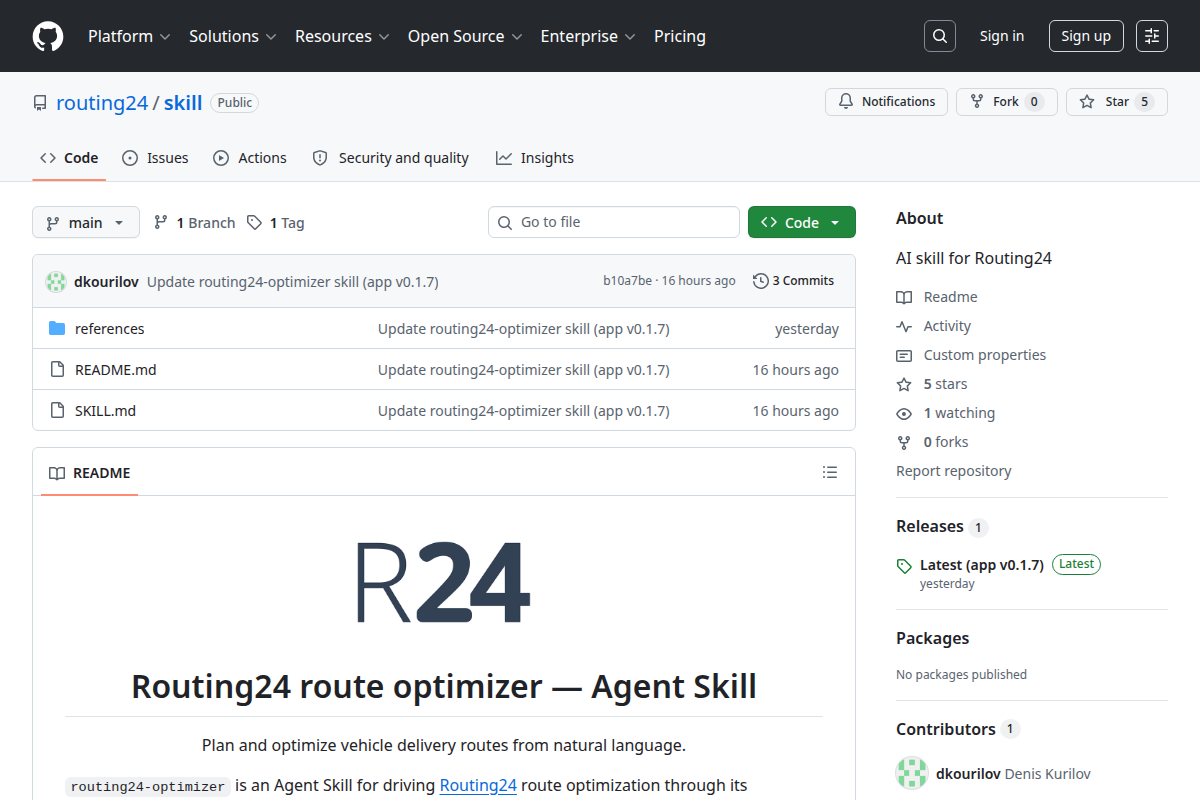This screenshot has width=1200, height=800.
Task: Open the main branch dropdown
Action: (86, 222)
